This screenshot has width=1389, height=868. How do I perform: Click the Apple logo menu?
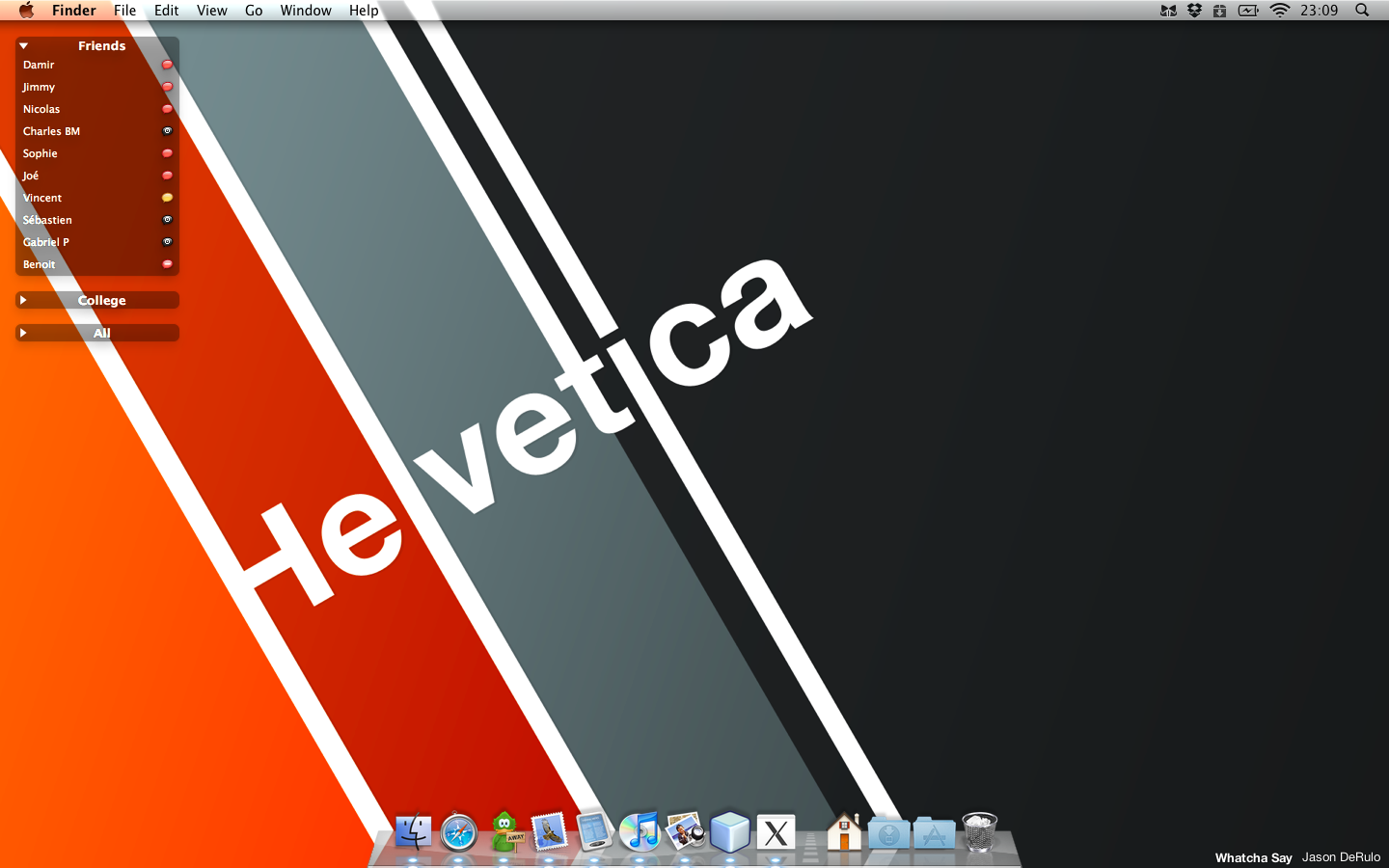[x=26, y=10]
